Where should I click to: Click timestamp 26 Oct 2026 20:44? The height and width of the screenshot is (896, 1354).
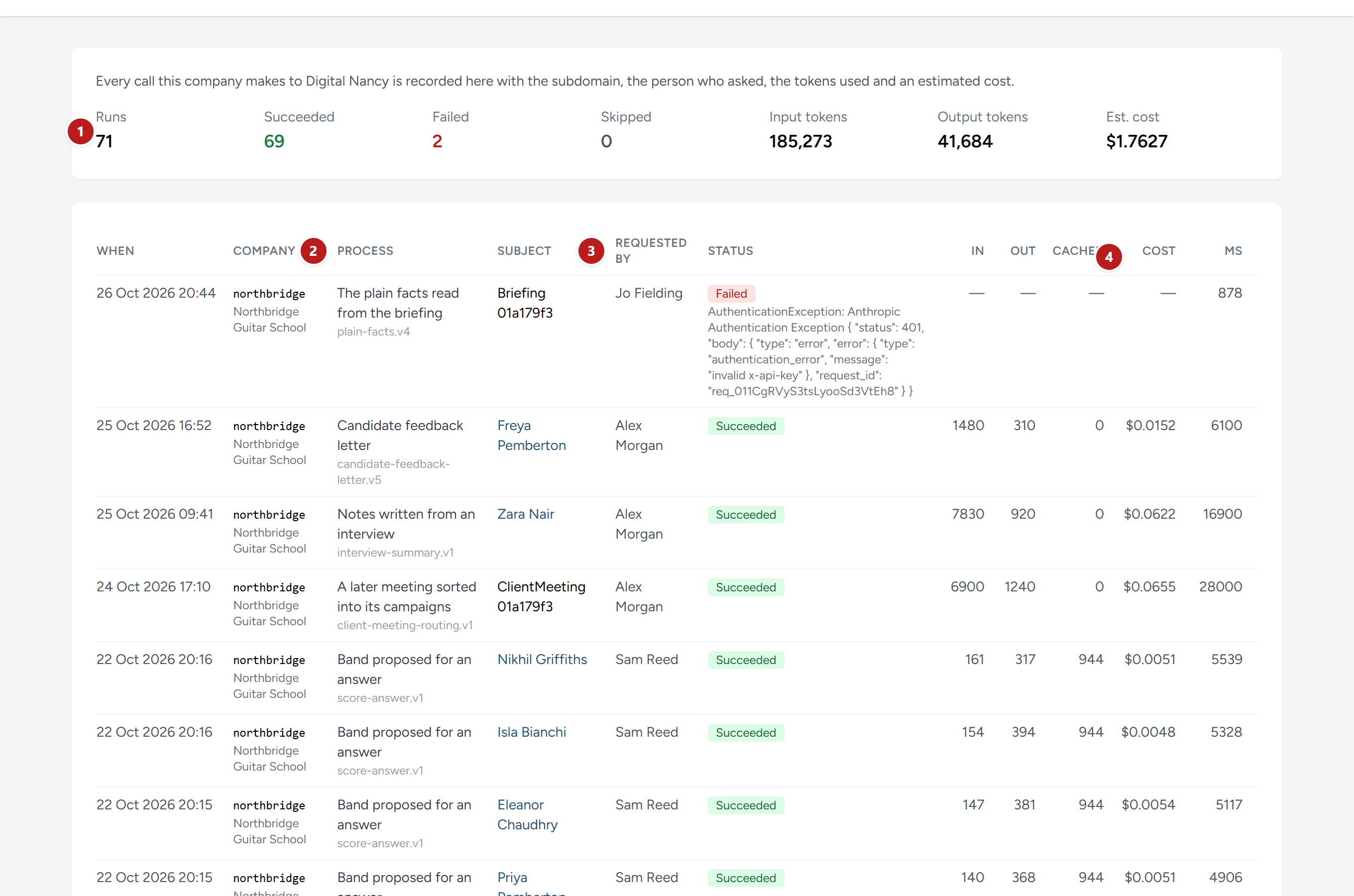pyautogui.click(x=156, y=293)
